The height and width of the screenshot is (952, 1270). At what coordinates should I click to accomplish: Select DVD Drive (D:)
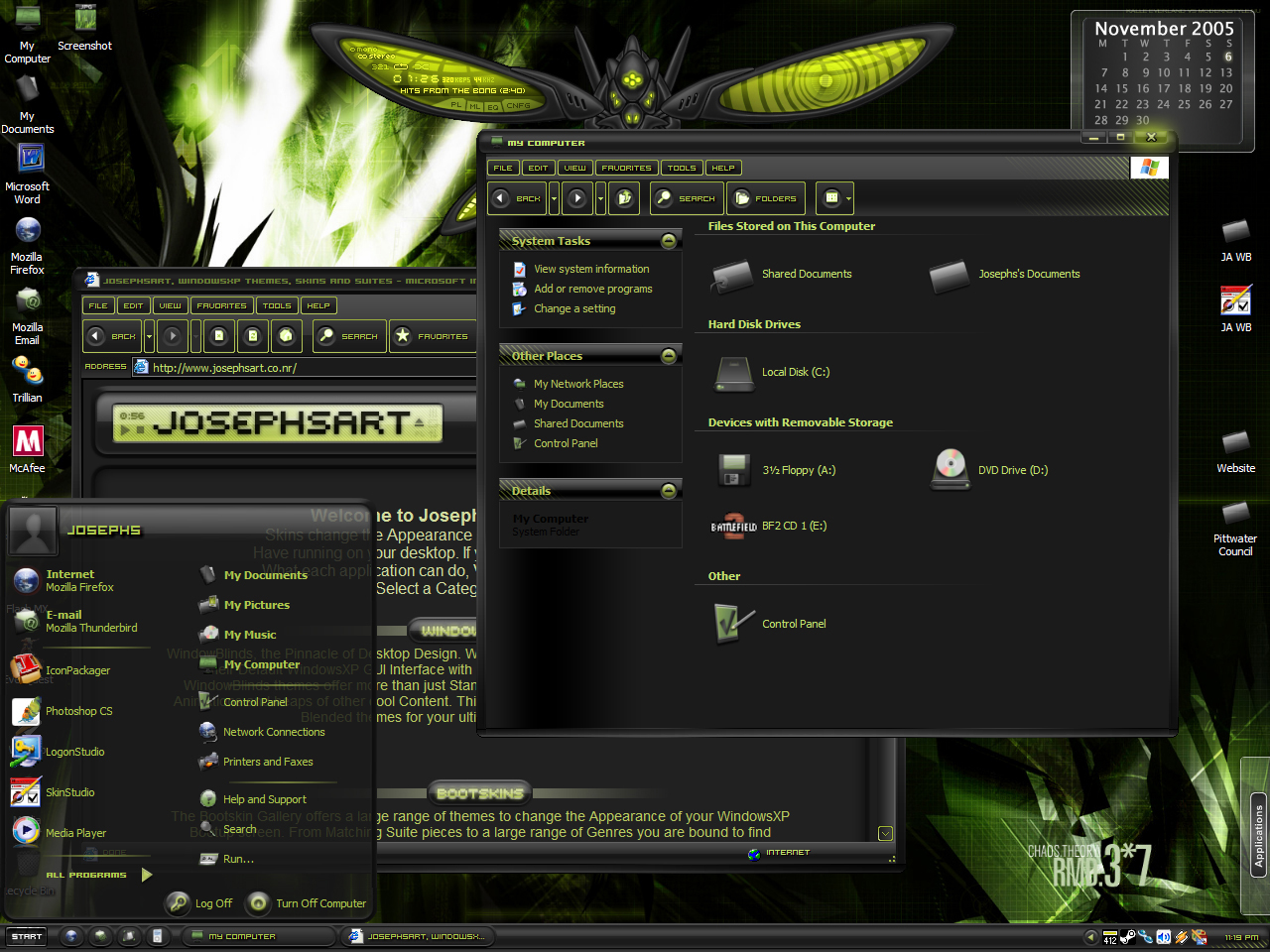tap(989, 470)
